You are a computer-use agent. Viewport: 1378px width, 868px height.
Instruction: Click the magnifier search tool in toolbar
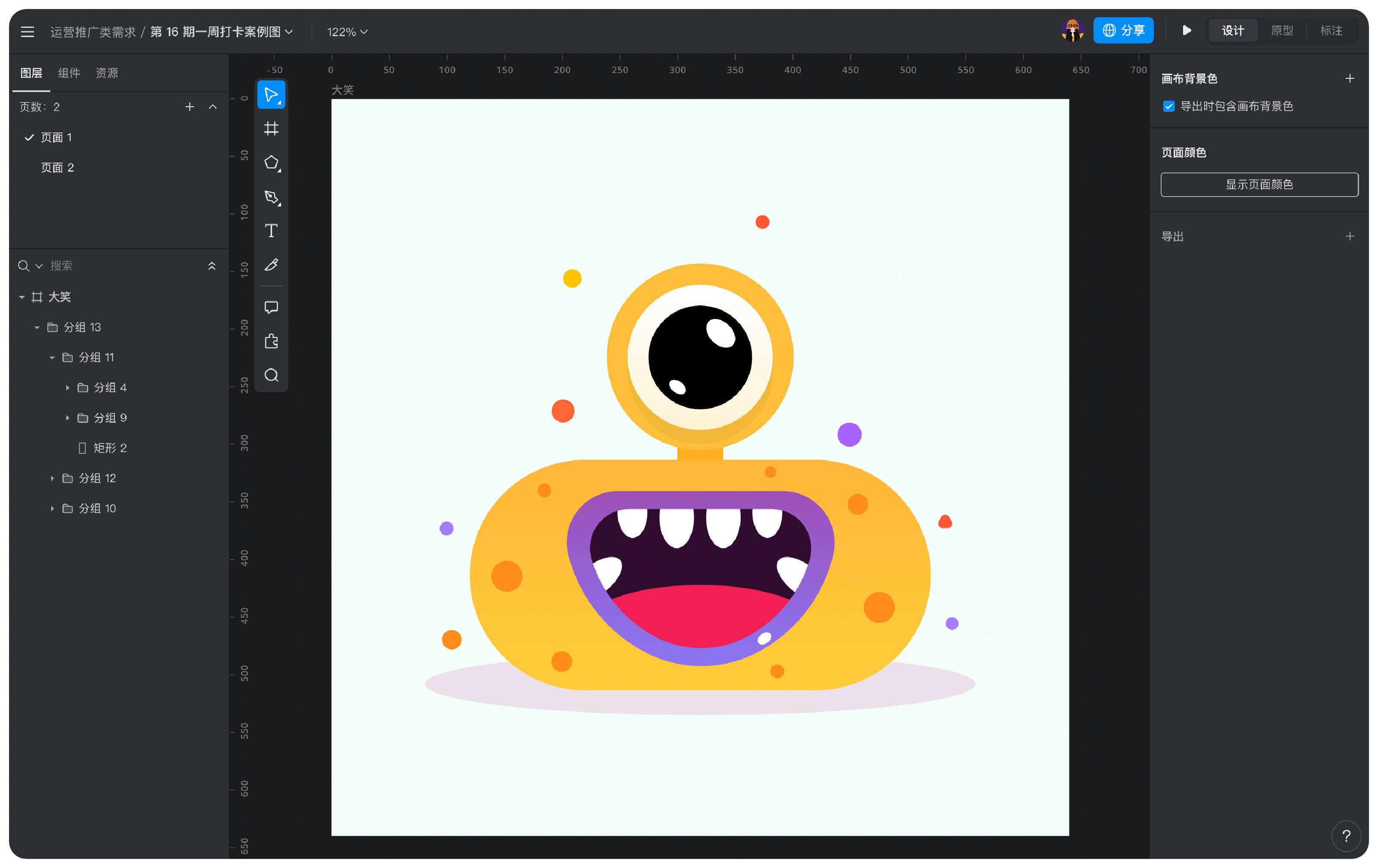(x=271, y=375)
